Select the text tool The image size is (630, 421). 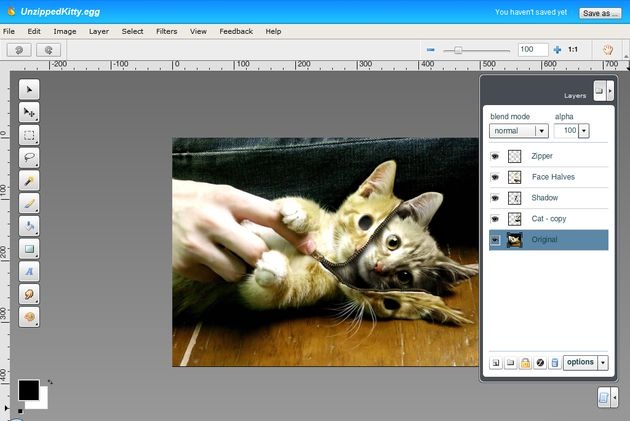(x=29, y=272)
